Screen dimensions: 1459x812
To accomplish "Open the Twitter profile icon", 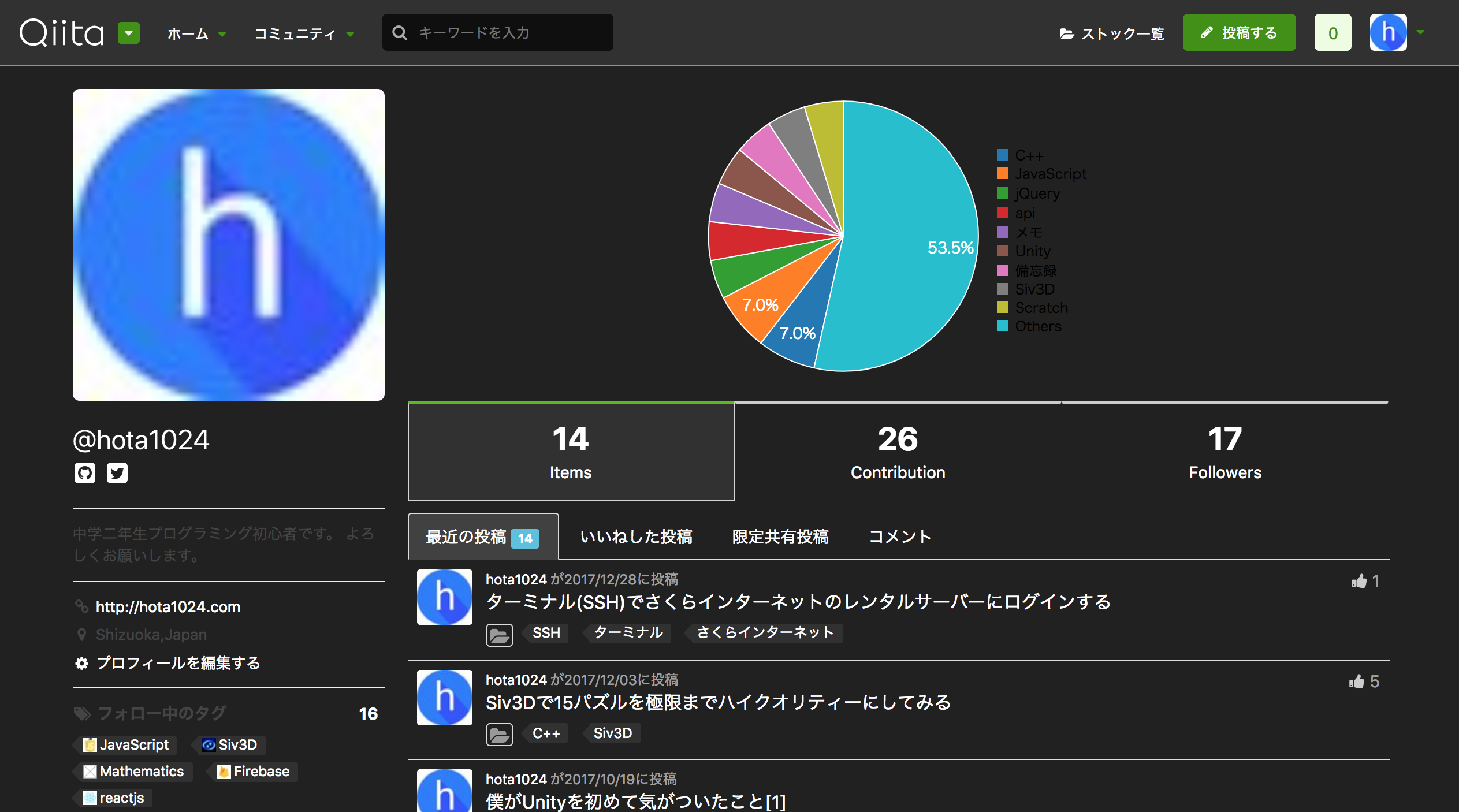I will pyautogui.click(x=118, y=472).
